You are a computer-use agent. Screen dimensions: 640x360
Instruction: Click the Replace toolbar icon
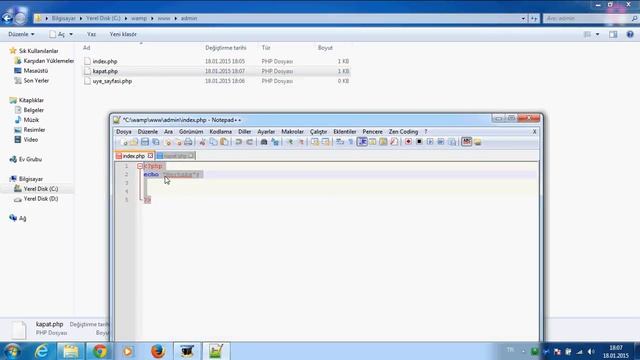click(275, 142)
